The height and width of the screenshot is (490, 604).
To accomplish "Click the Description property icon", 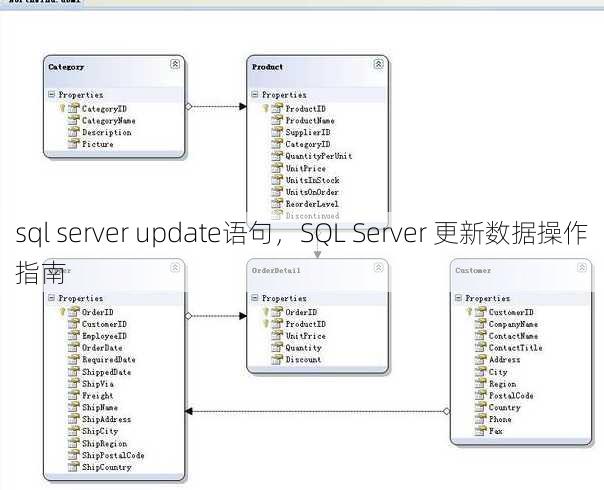I will [x=73, y=132].
